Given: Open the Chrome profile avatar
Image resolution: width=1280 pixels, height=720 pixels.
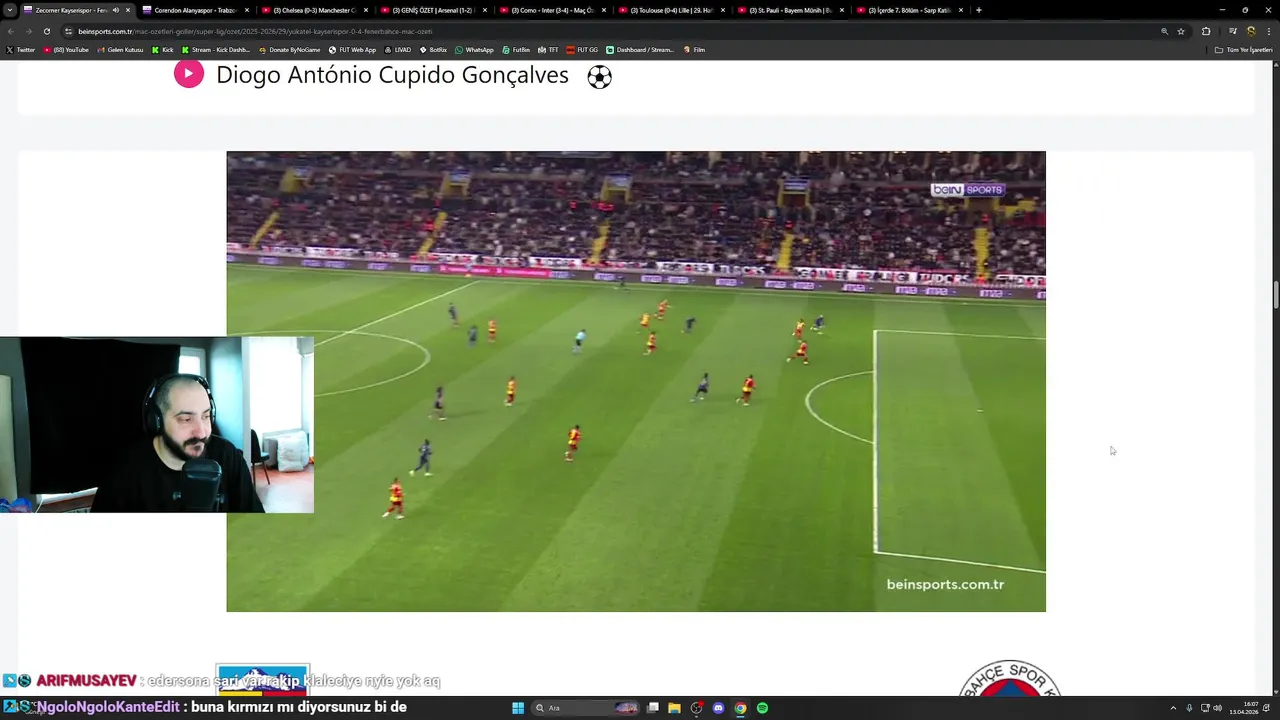Looking at the screenshot, I should tap(1250, 31).
